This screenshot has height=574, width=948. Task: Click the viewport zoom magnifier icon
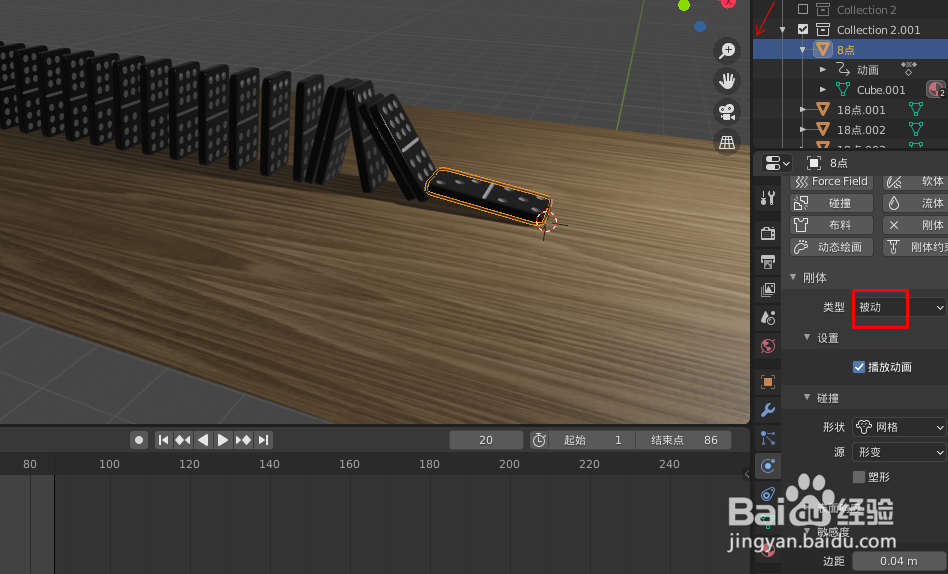click(x=727, y=51)
